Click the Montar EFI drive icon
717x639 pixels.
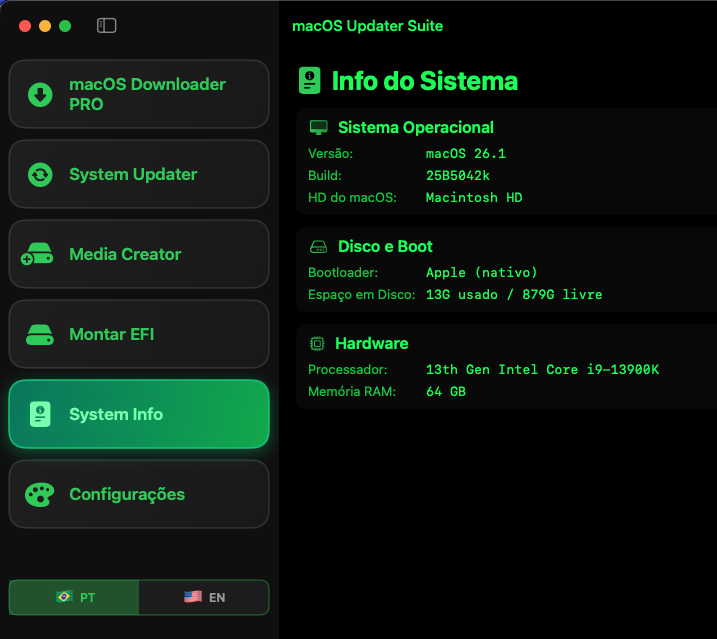pos(40,334)
